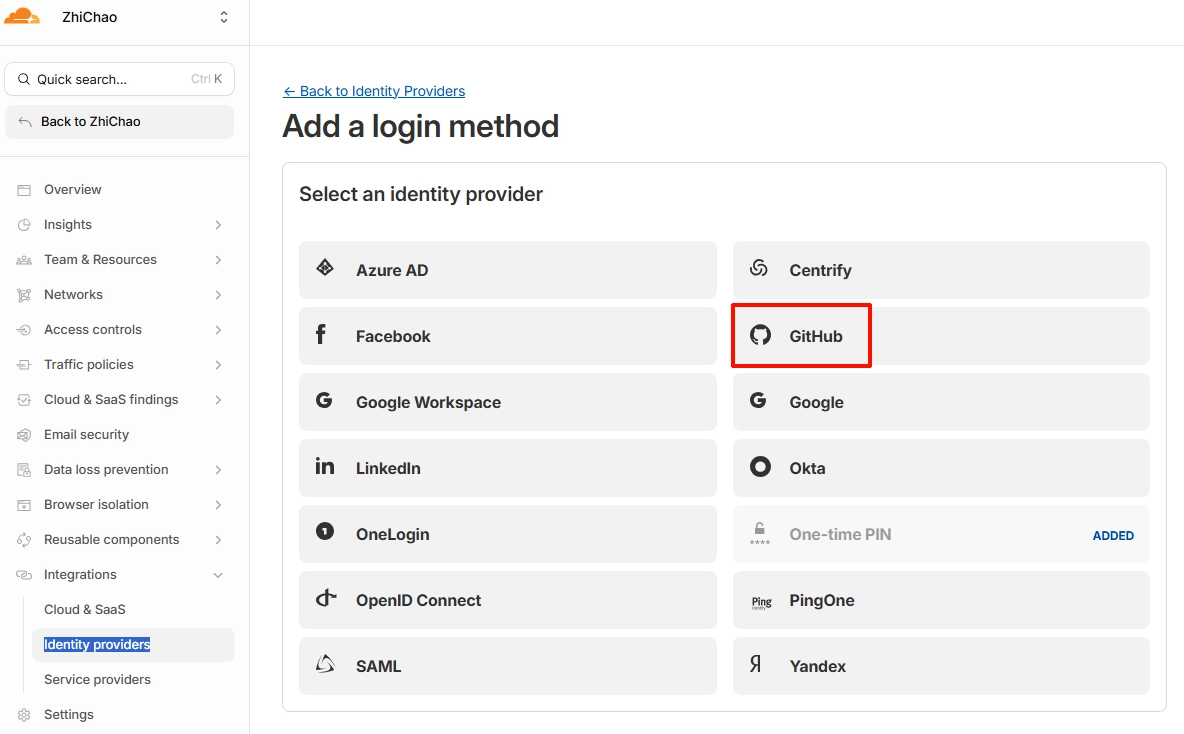1184x734 pixels.
Task: Click the Back to ZhiChao button
Action: [x=119, y=122]
